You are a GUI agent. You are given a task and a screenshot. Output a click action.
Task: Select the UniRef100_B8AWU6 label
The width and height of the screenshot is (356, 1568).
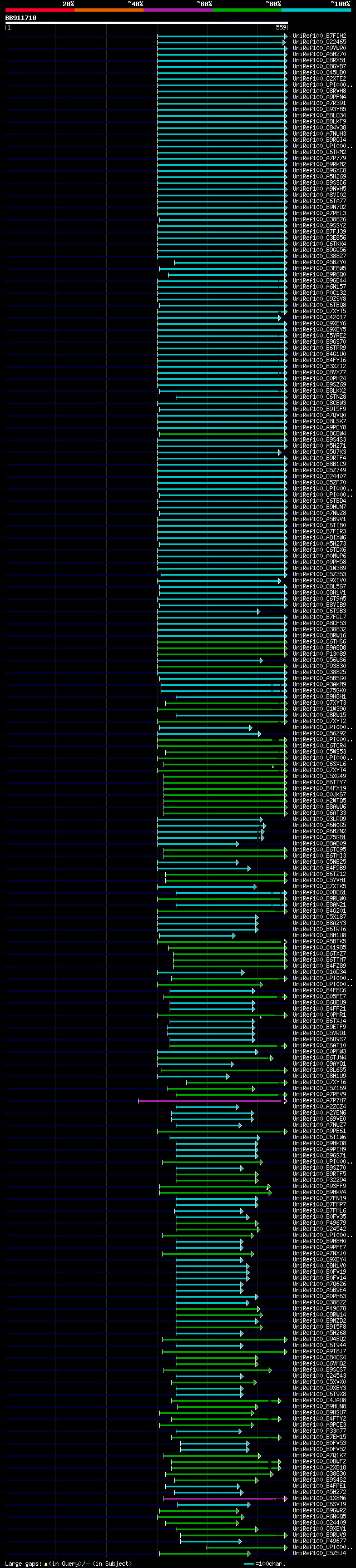click(319, 807)
